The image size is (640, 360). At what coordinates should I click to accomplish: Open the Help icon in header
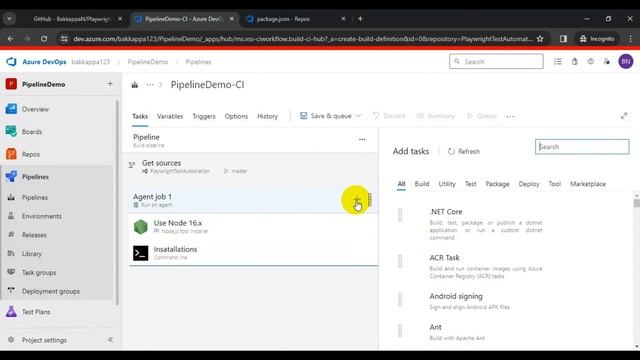pyautogui.click(x=591, y=62)
